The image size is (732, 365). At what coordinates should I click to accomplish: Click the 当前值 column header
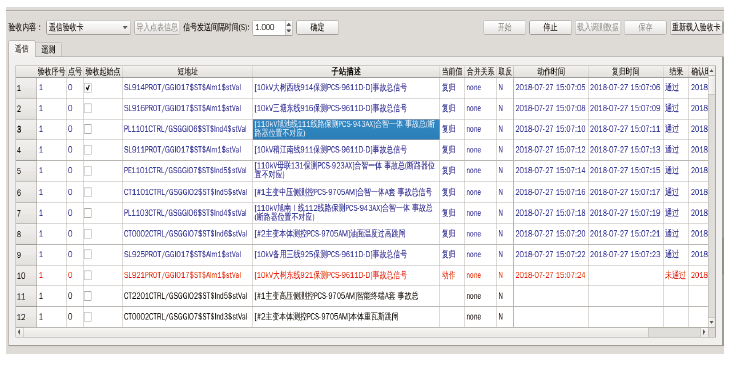(452, 71)
